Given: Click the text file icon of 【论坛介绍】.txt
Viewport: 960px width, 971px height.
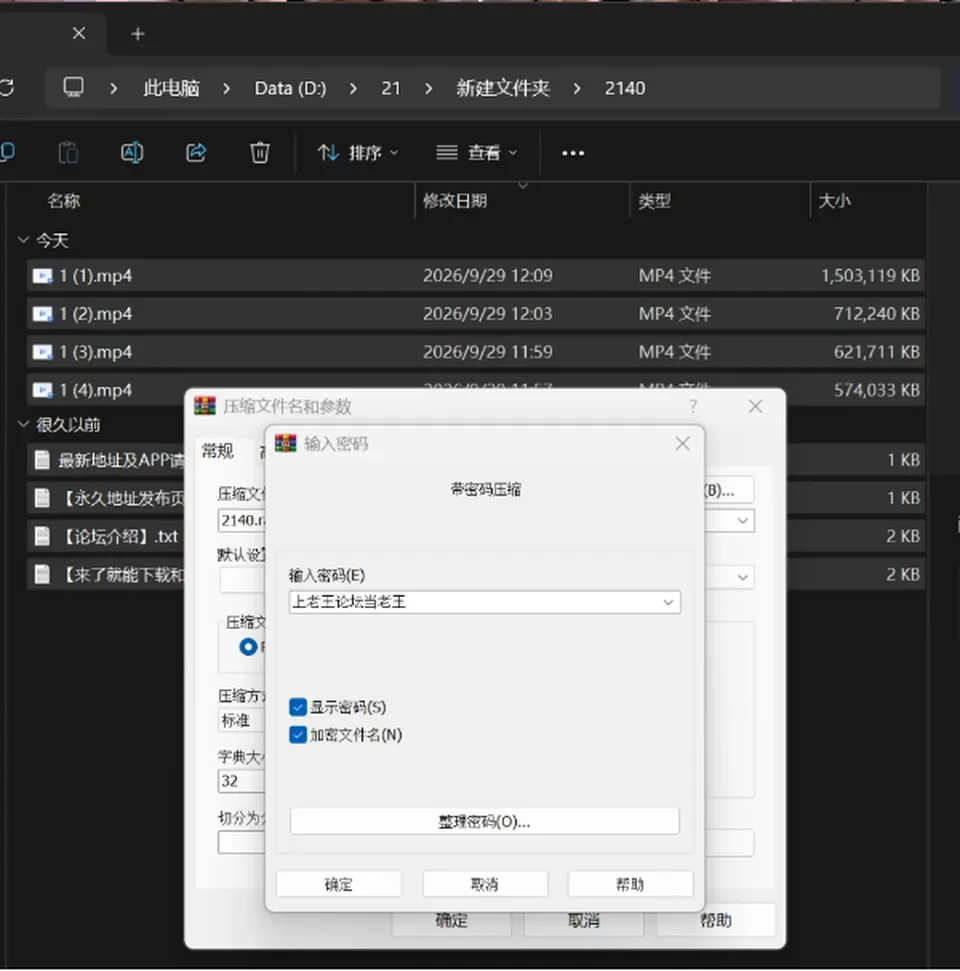Looking at the screenshot, I should pos(42,536).
